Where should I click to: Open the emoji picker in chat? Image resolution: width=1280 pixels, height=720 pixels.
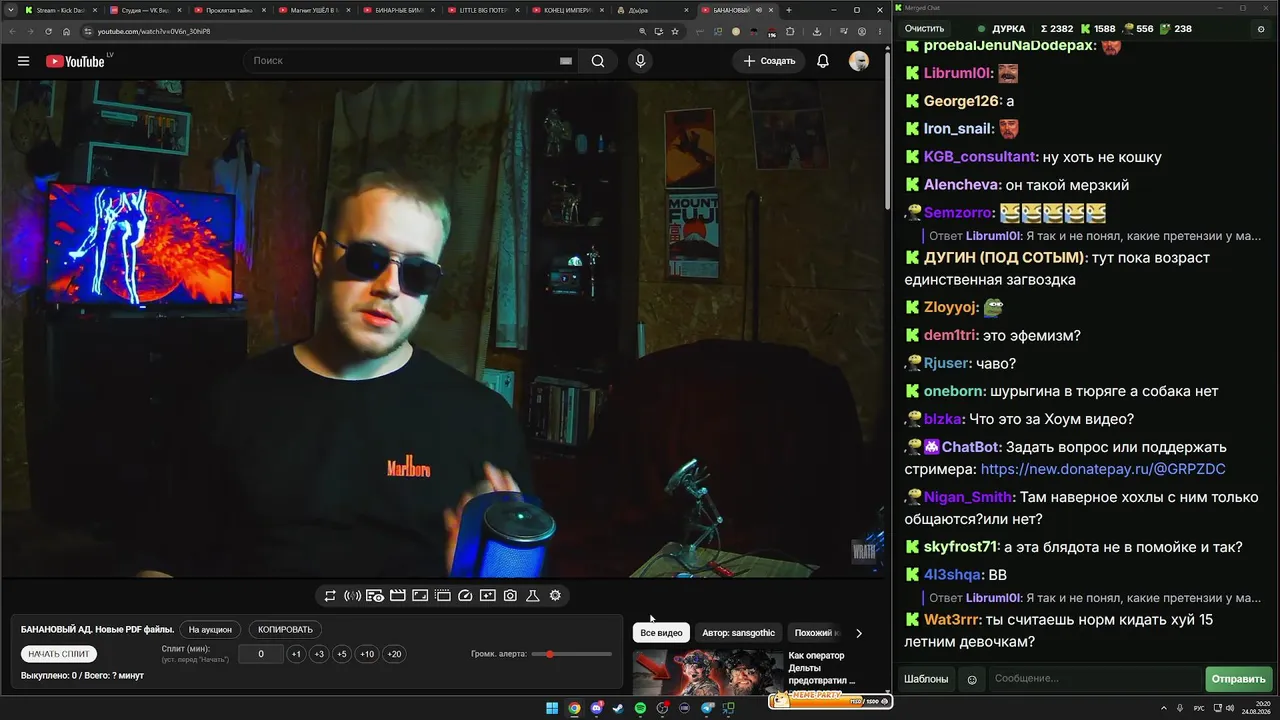(972, 680)
